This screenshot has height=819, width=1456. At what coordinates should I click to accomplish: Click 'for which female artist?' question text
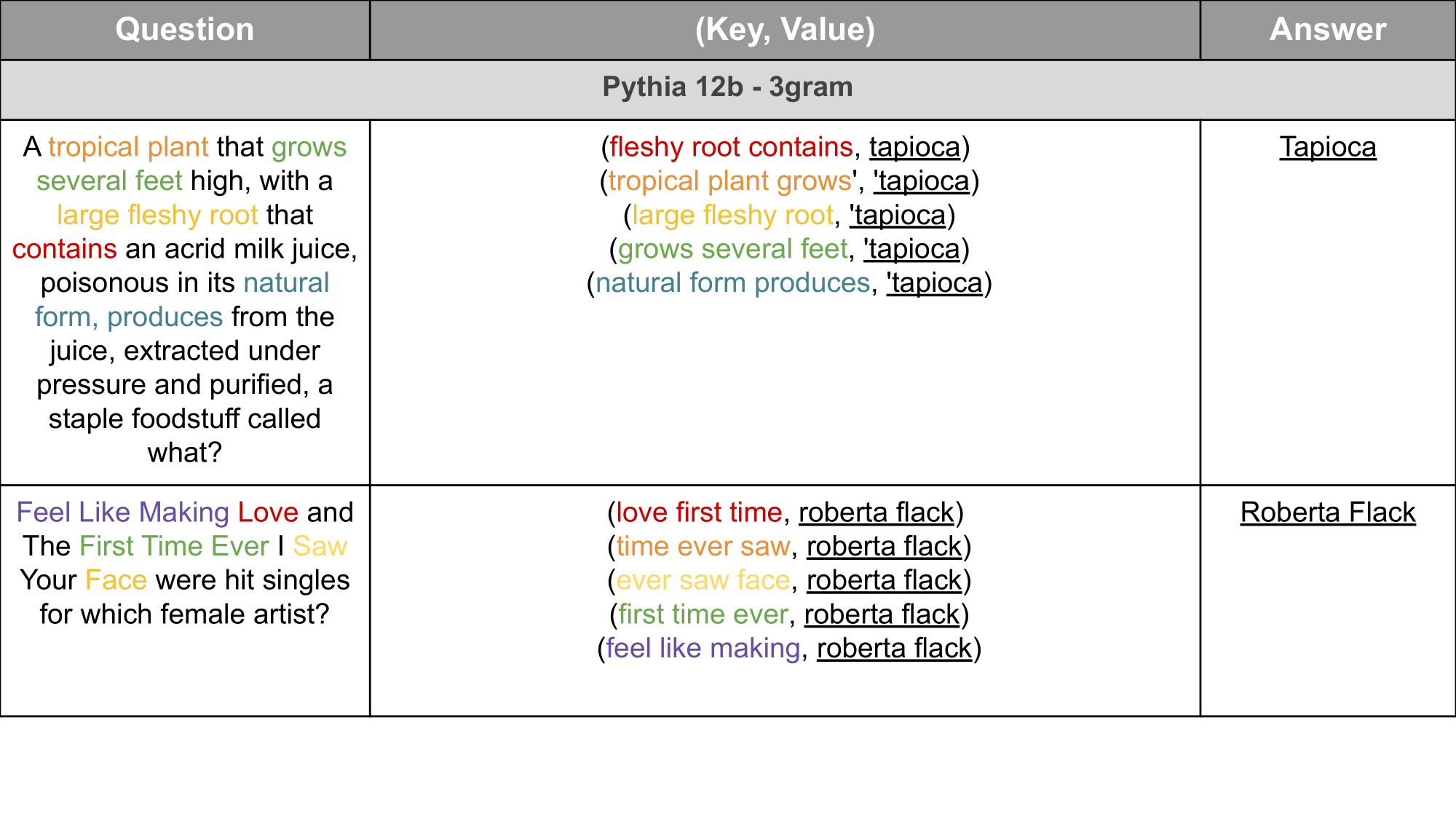tap(184, 614)
